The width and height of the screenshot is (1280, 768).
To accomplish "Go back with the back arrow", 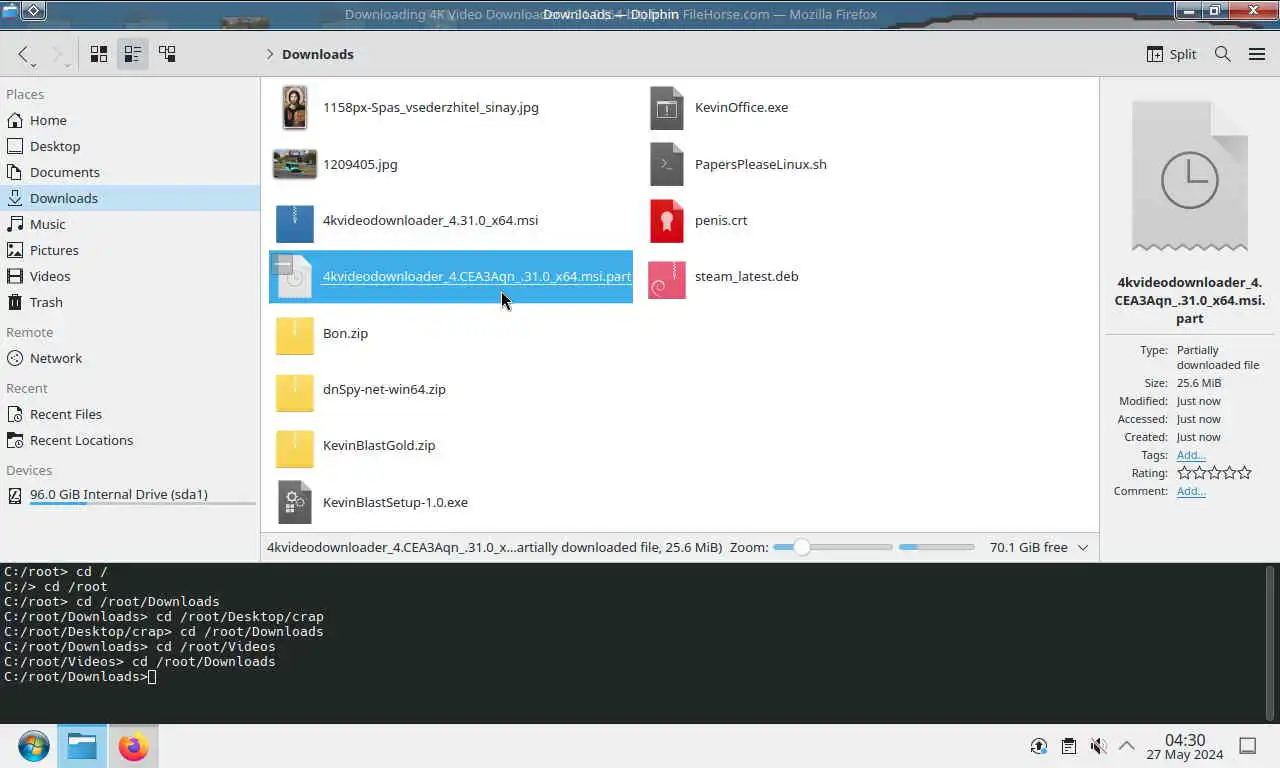I will pos(24,54).
